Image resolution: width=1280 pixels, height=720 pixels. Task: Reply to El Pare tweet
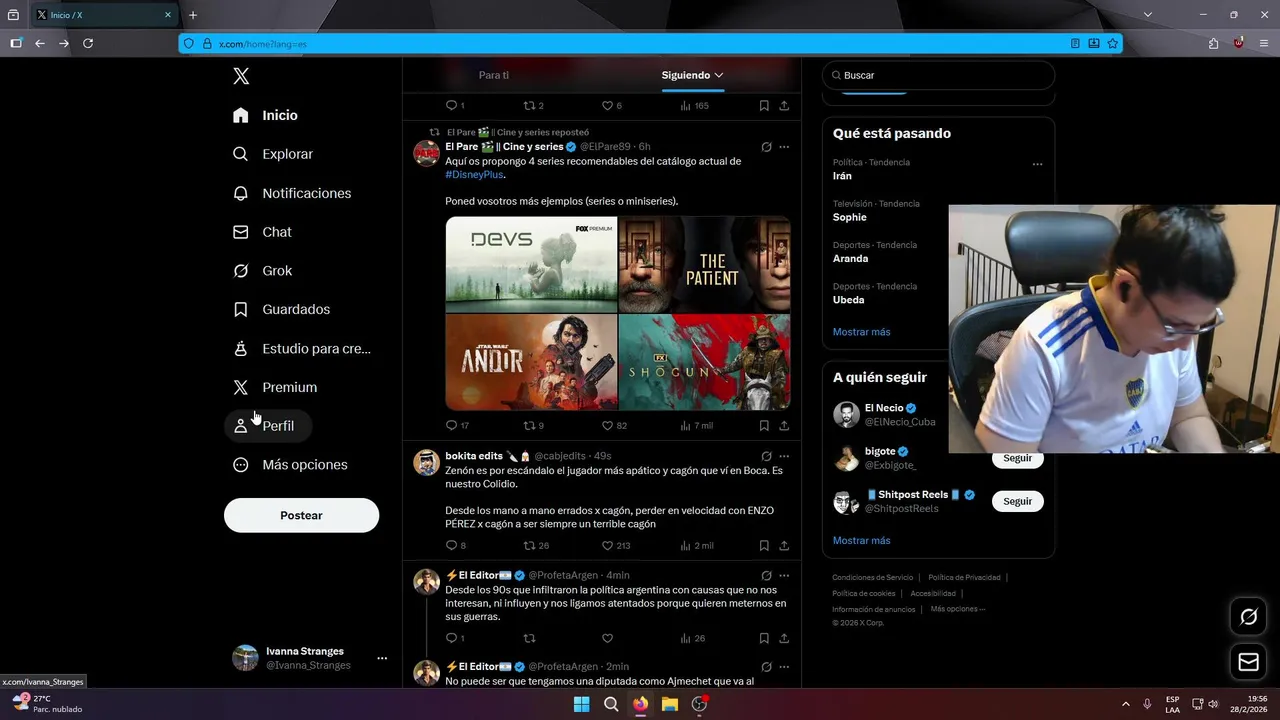[451, 425]
